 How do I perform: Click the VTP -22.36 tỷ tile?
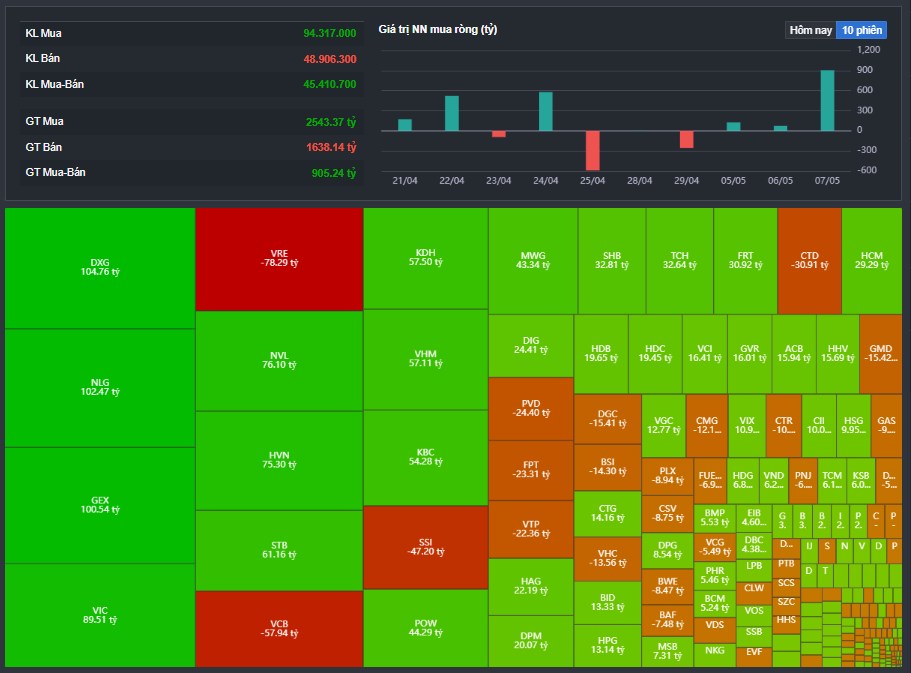pyautogui.click(x=531, y=529)
